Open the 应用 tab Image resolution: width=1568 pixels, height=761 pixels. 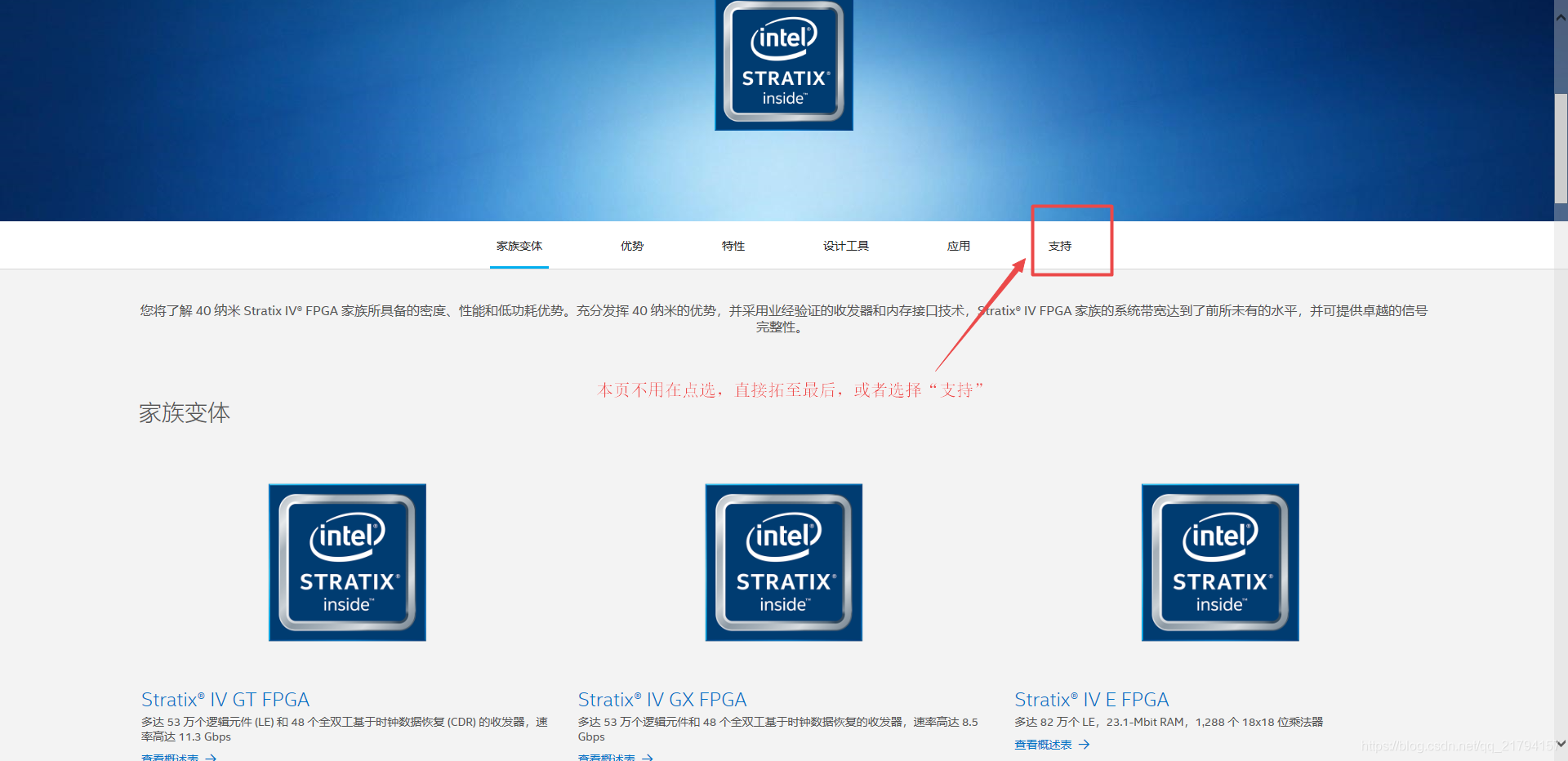coord(959,246)
